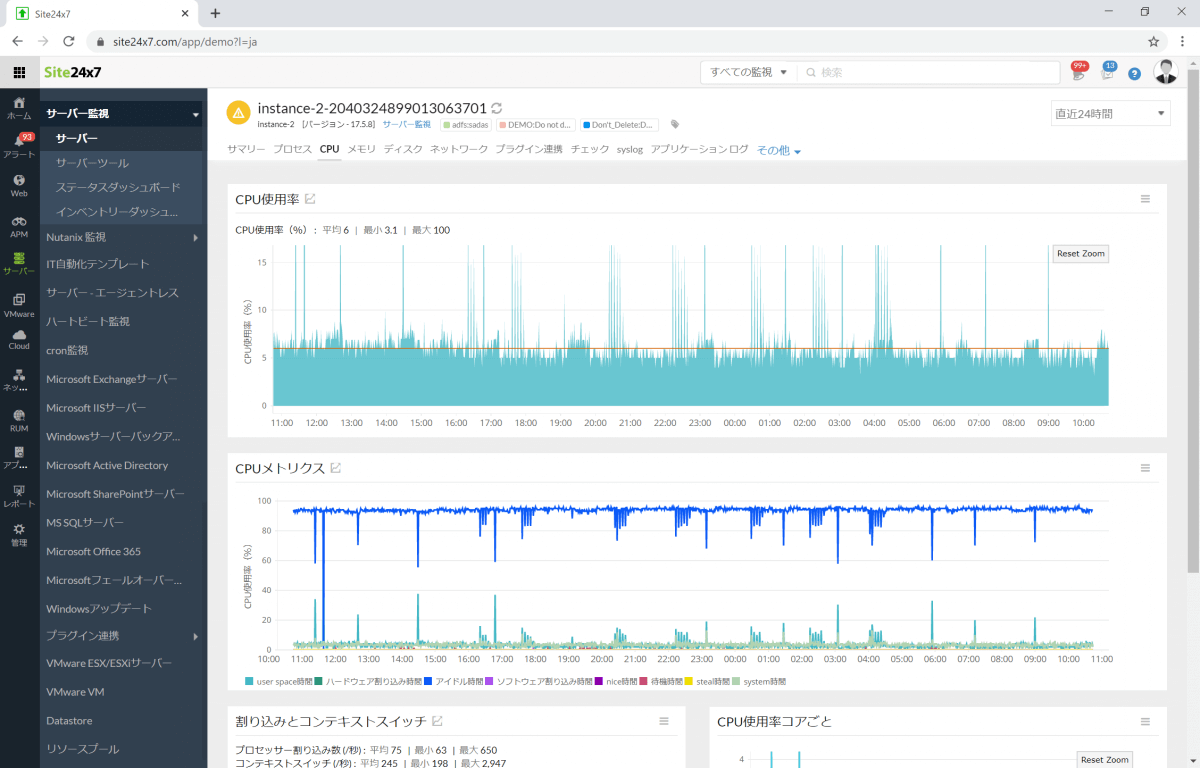Click the tag icon beside Don't_Delete label
1200x768 pixels.
tap(675, 125)
